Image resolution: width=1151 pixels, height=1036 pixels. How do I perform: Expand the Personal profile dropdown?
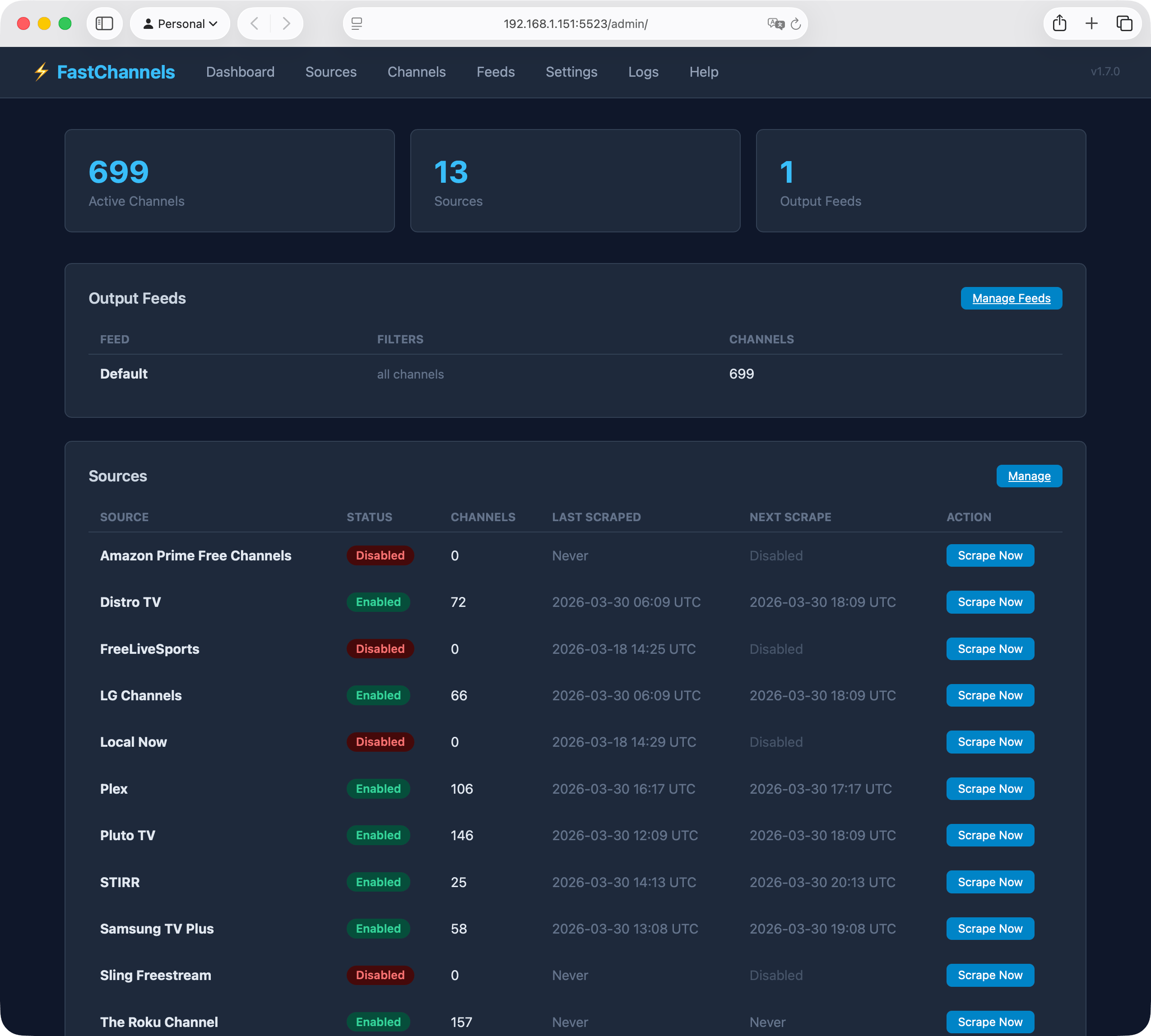tap(180, 23)
